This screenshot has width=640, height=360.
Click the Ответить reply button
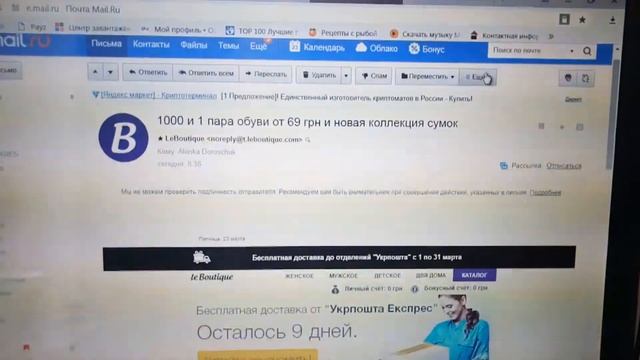(x=148, y=73)
